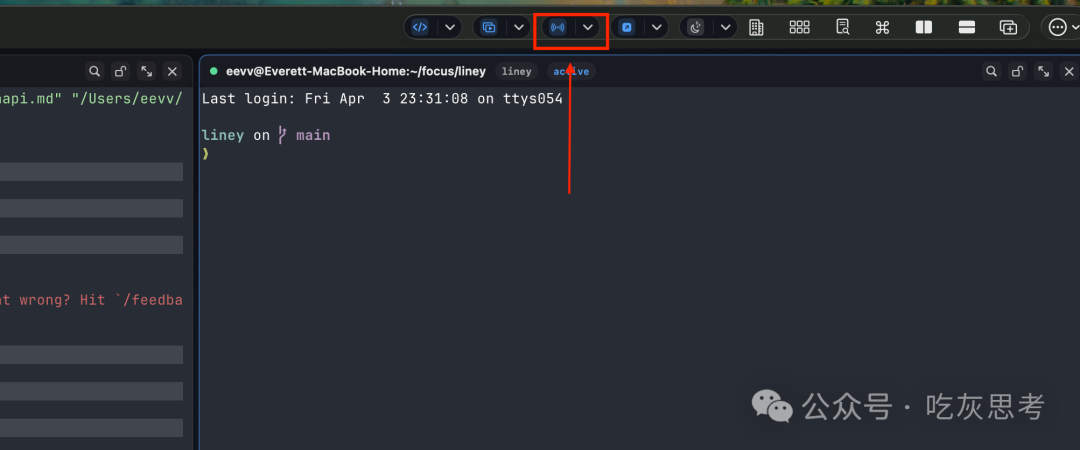1080x450 pixels.
Task: Click the 'main' git branch text
Action: pos(313,135)
